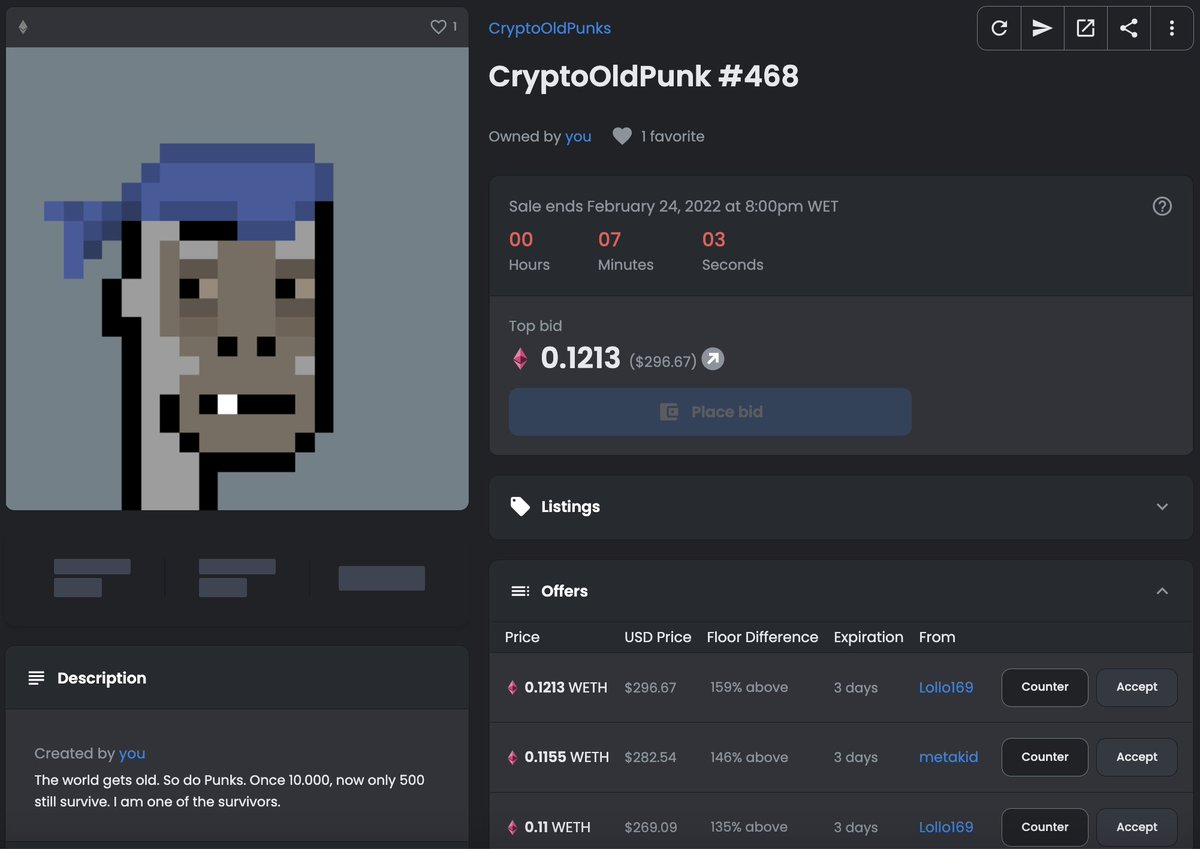Click the sale end date text
Viewport: 1200px width, 849px height.
point(673,206)
